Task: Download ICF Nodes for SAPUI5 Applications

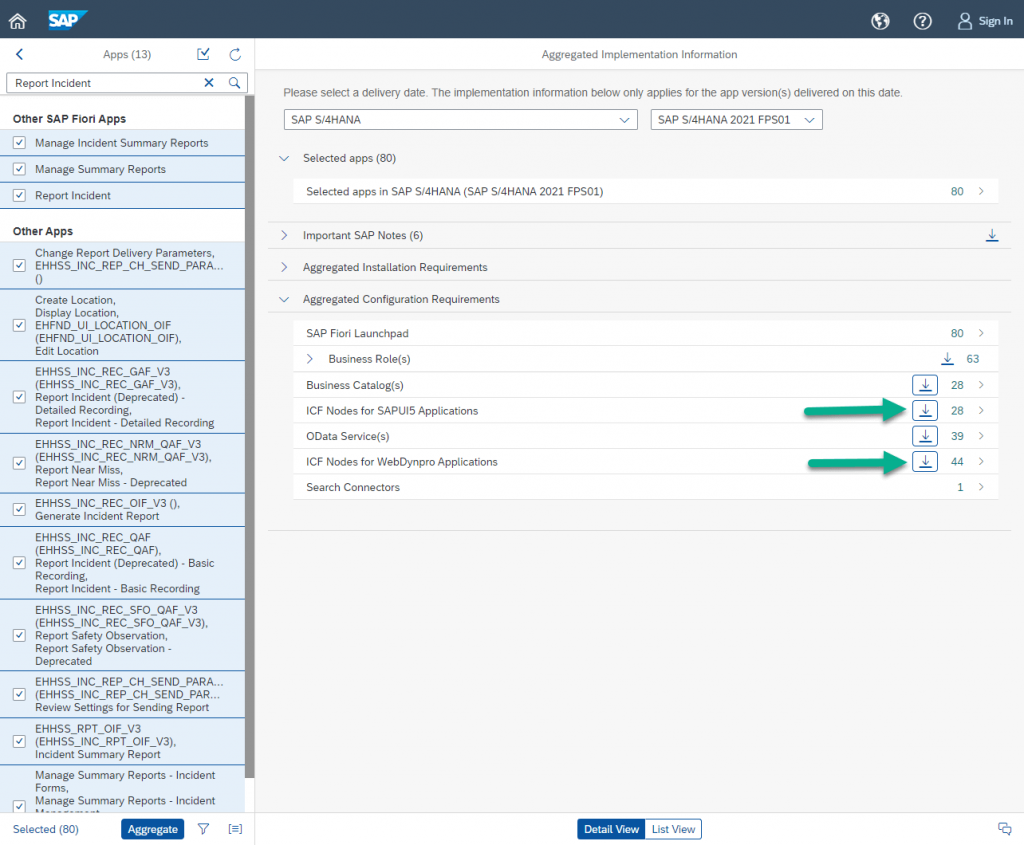Action: (925, 410)
